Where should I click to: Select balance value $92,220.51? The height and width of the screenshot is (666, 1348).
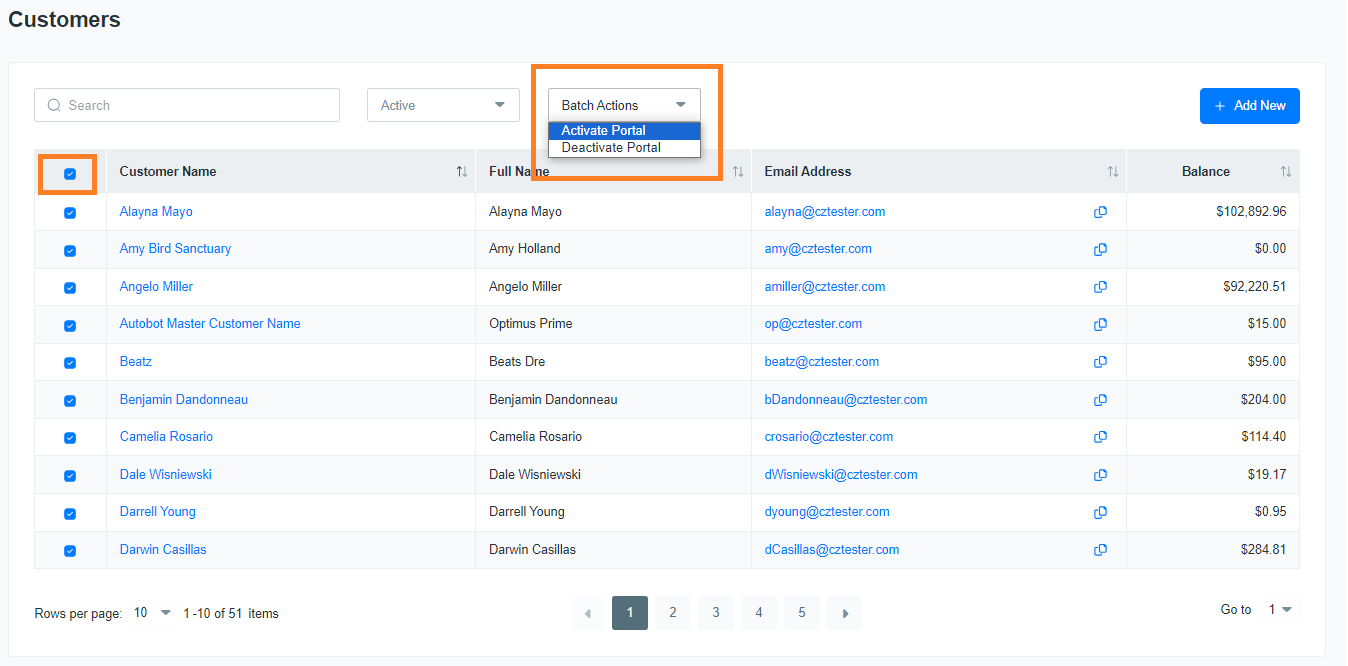tap(1254, 287)
